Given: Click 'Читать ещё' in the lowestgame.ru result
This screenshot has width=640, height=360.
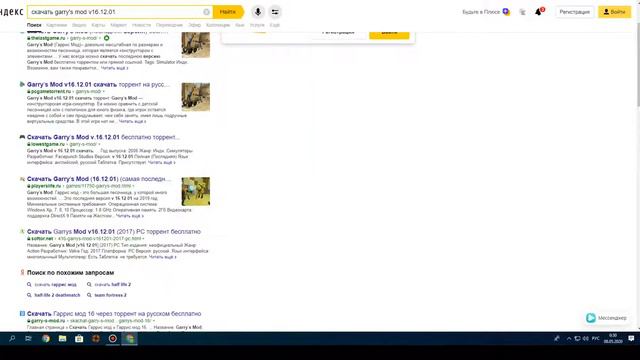Looking at the screenshot, I should (162, 162).
